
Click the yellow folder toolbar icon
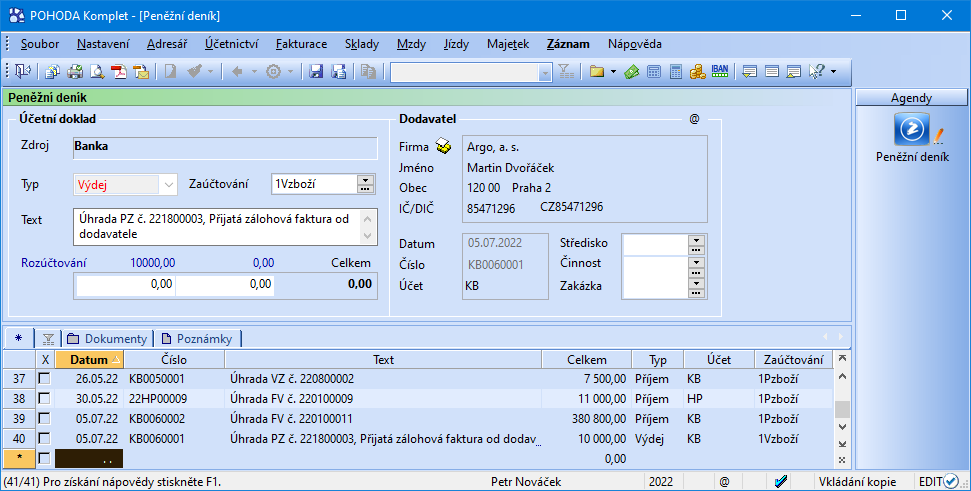(x=597, y=72)
